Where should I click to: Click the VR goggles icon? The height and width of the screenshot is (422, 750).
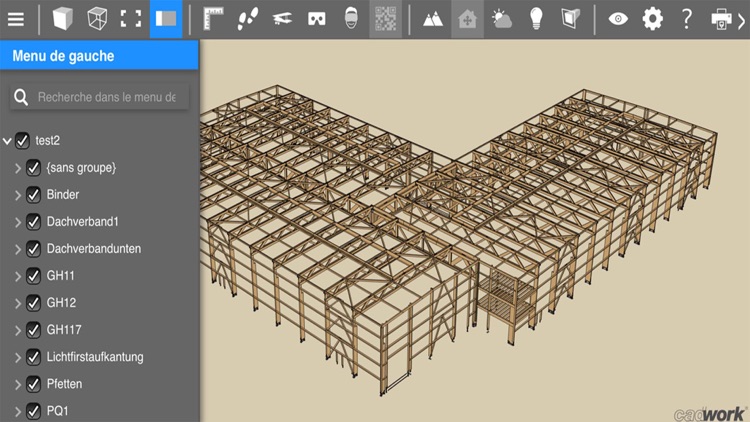(317, 19)
